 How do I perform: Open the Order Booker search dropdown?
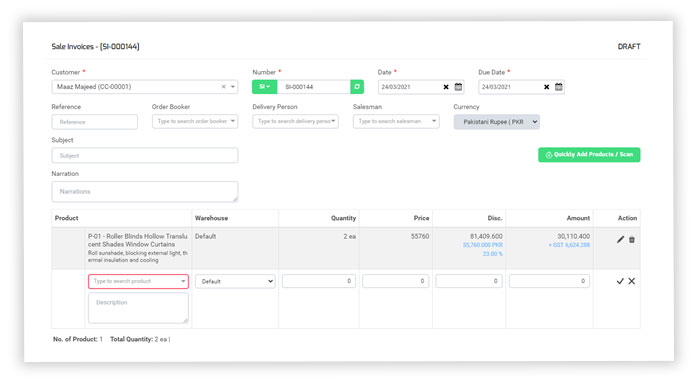pyautogui.click(x=195, y=121)
